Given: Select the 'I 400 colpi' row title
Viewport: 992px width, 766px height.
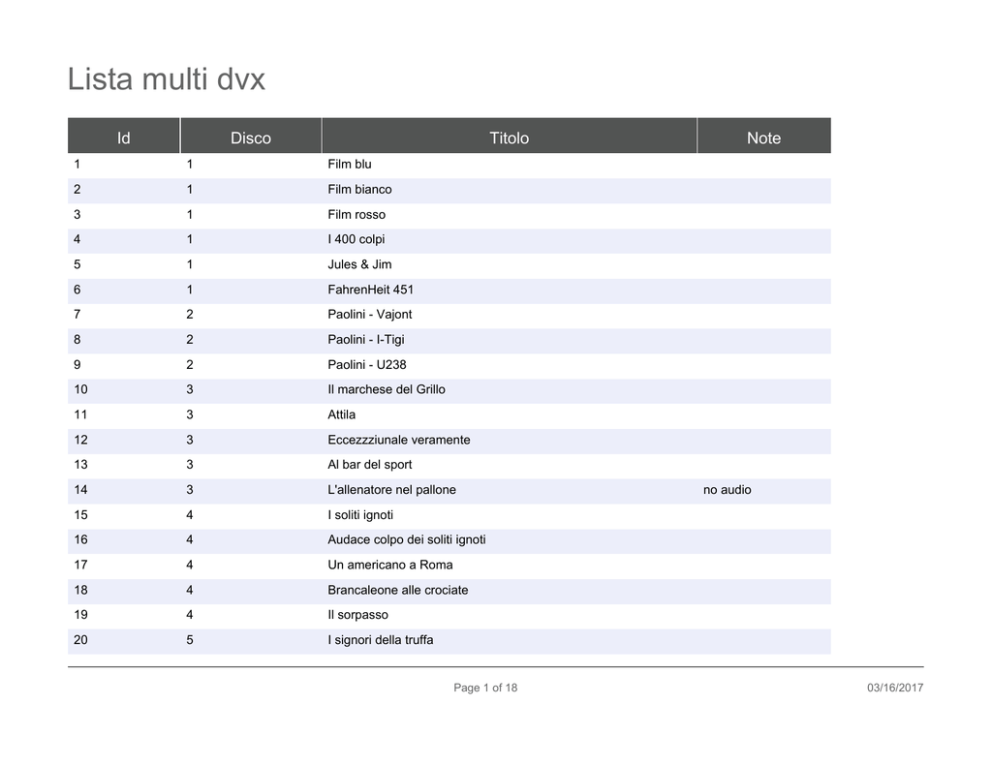Looking at the screenshot, I should pos(356,240).
